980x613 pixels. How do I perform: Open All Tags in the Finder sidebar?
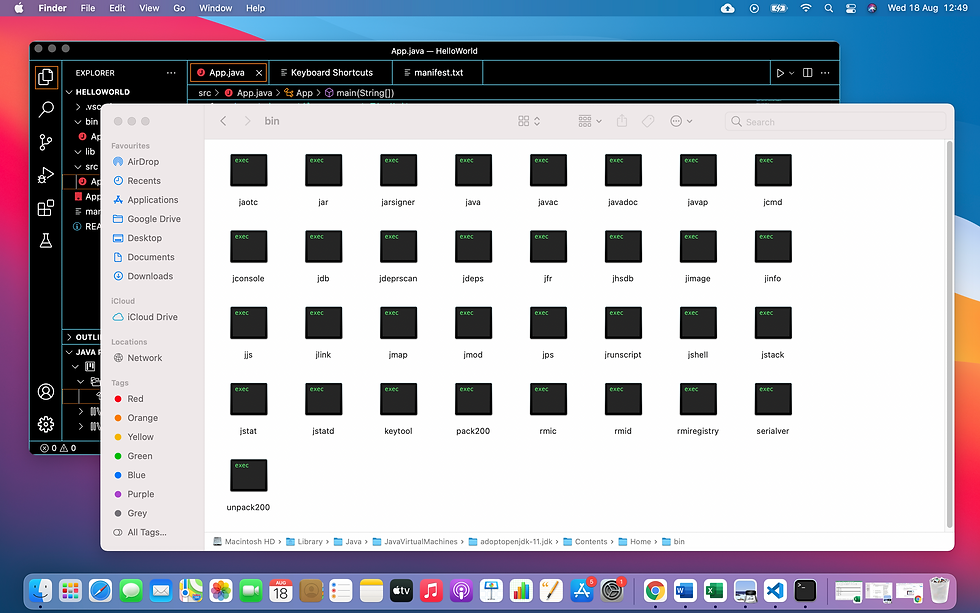[147, 532]
